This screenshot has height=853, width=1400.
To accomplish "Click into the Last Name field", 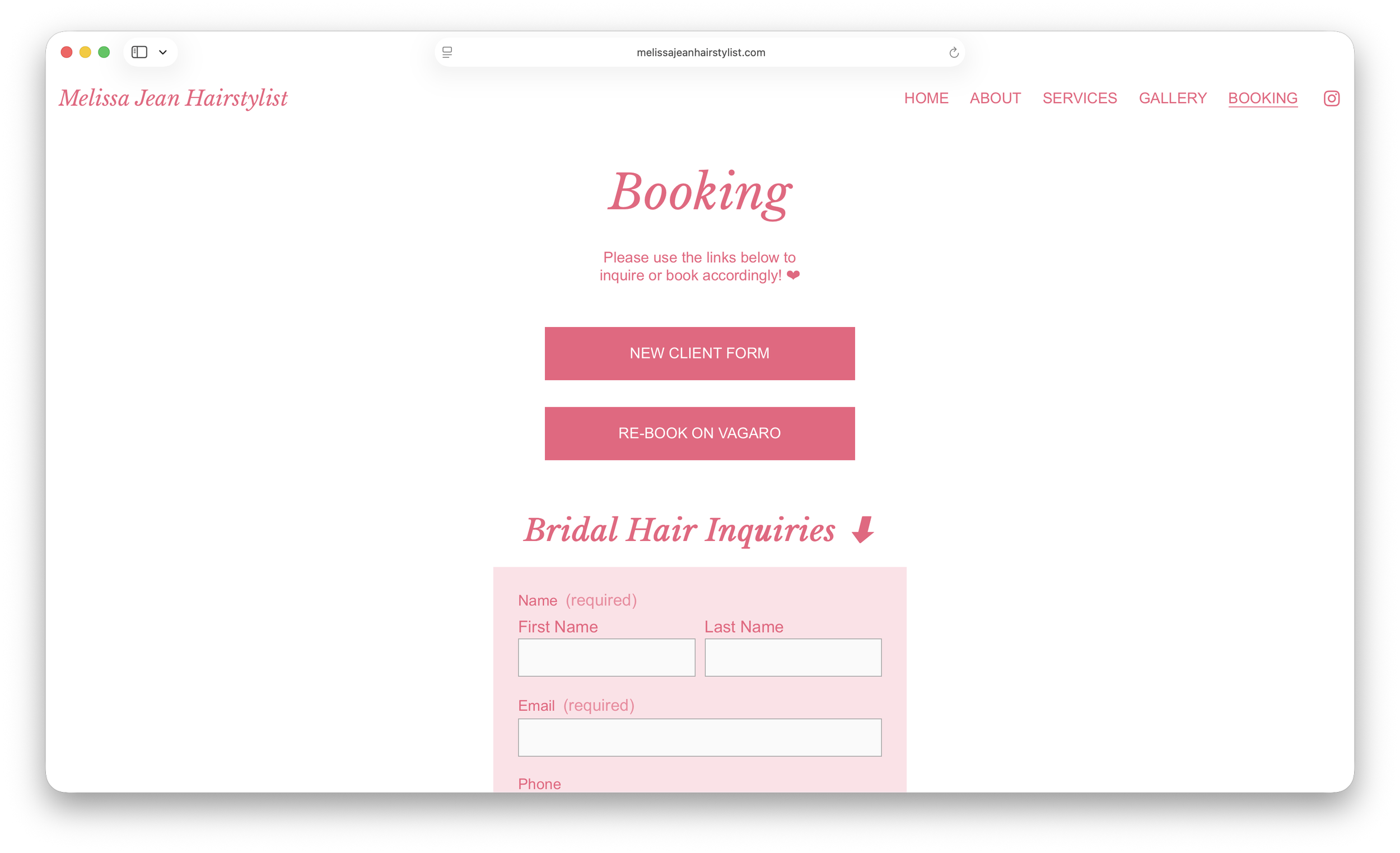I will pyautogui.click(x=792, y=658).
